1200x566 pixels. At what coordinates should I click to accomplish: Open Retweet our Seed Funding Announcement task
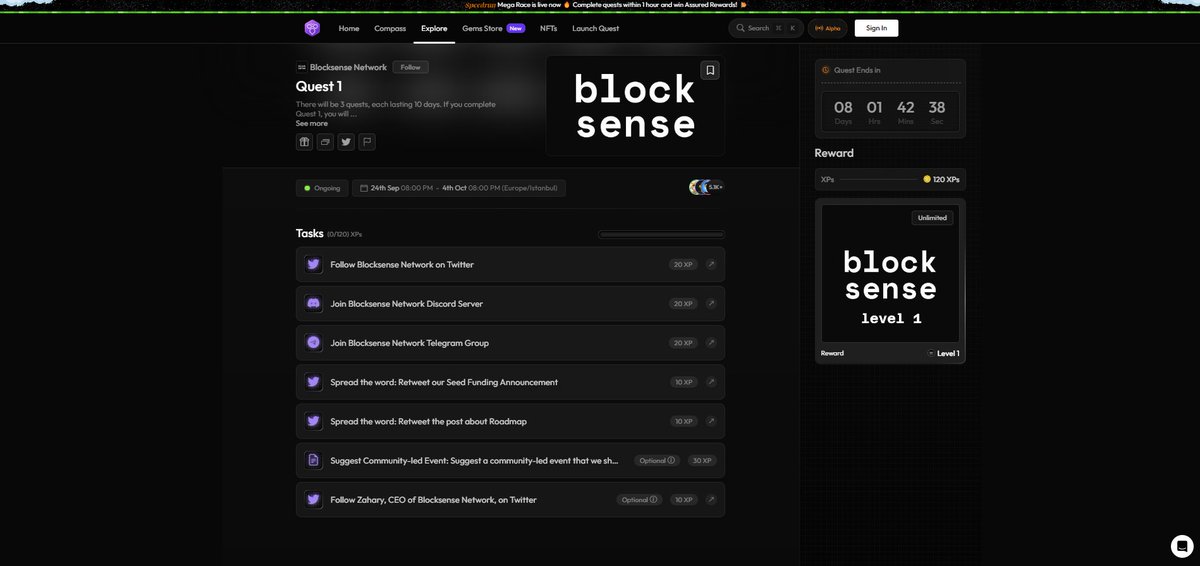(x=510, y=382)
